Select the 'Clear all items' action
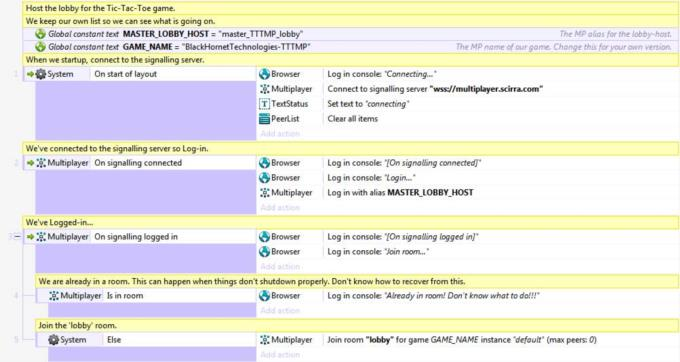The width and height of the screenshot is (680, 362). coord(353,118)
